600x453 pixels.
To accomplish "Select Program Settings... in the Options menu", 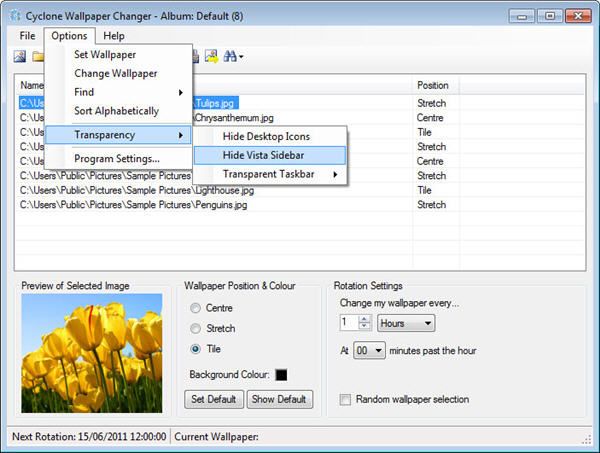I will [117, 158].
